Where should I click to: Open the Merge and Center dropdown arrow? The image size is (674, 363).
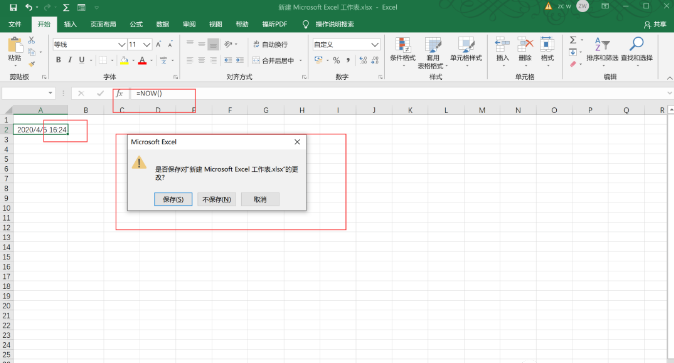(300, 61)
